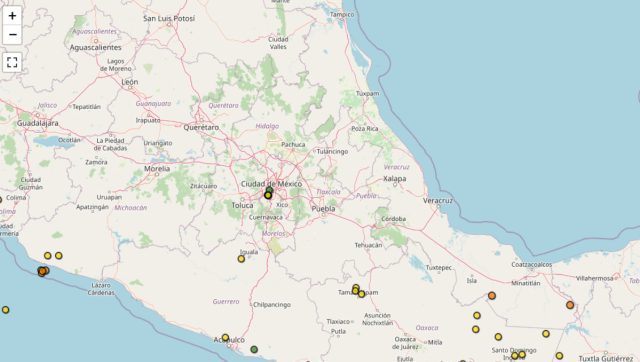Select orange marker southwest of Minatitlán

click(492, 295)
